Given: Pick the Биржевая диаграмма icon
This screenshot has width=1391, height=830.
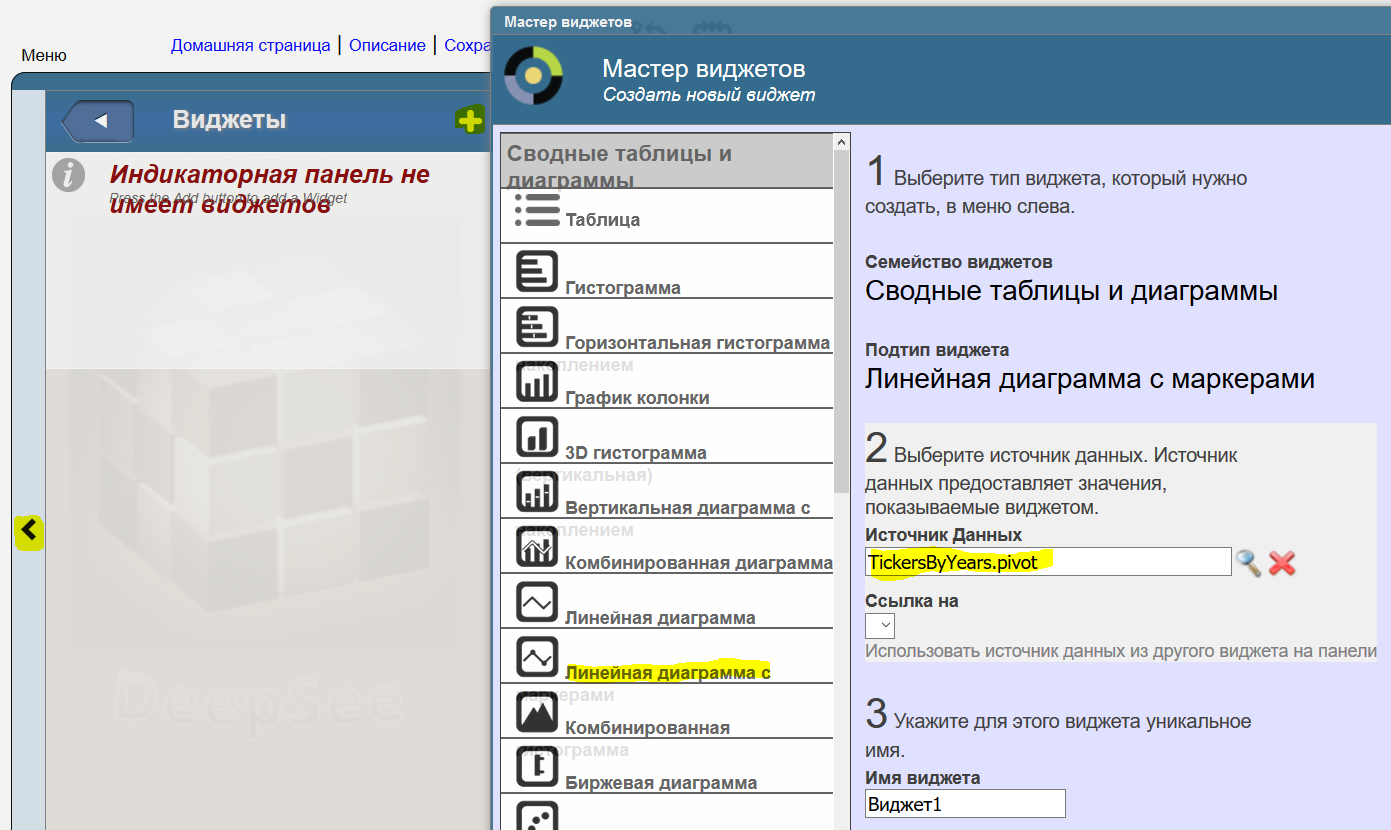Looking at the screenshot, I should [537, 766].
